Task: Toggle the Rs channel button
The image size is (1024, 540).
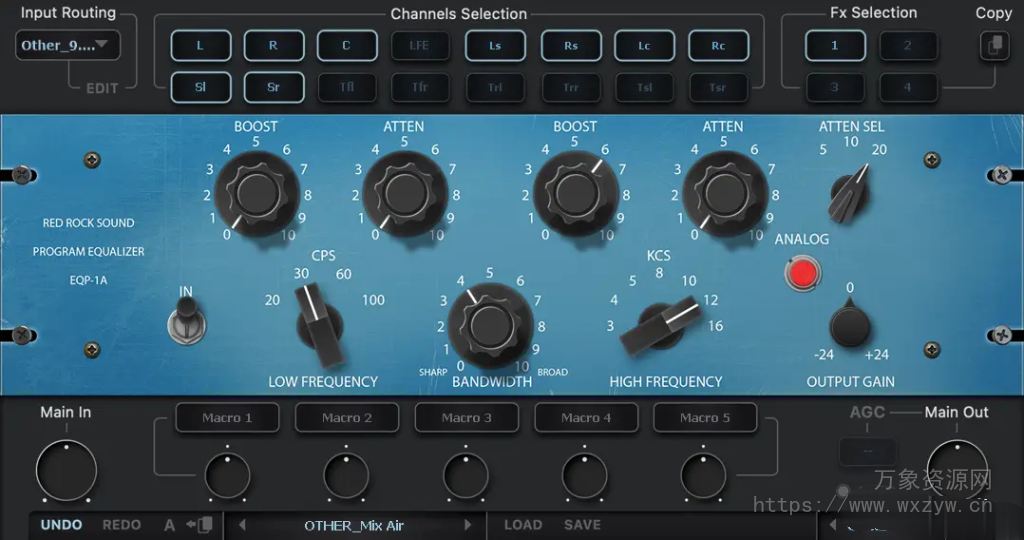Action: click(x=571, y=46)
